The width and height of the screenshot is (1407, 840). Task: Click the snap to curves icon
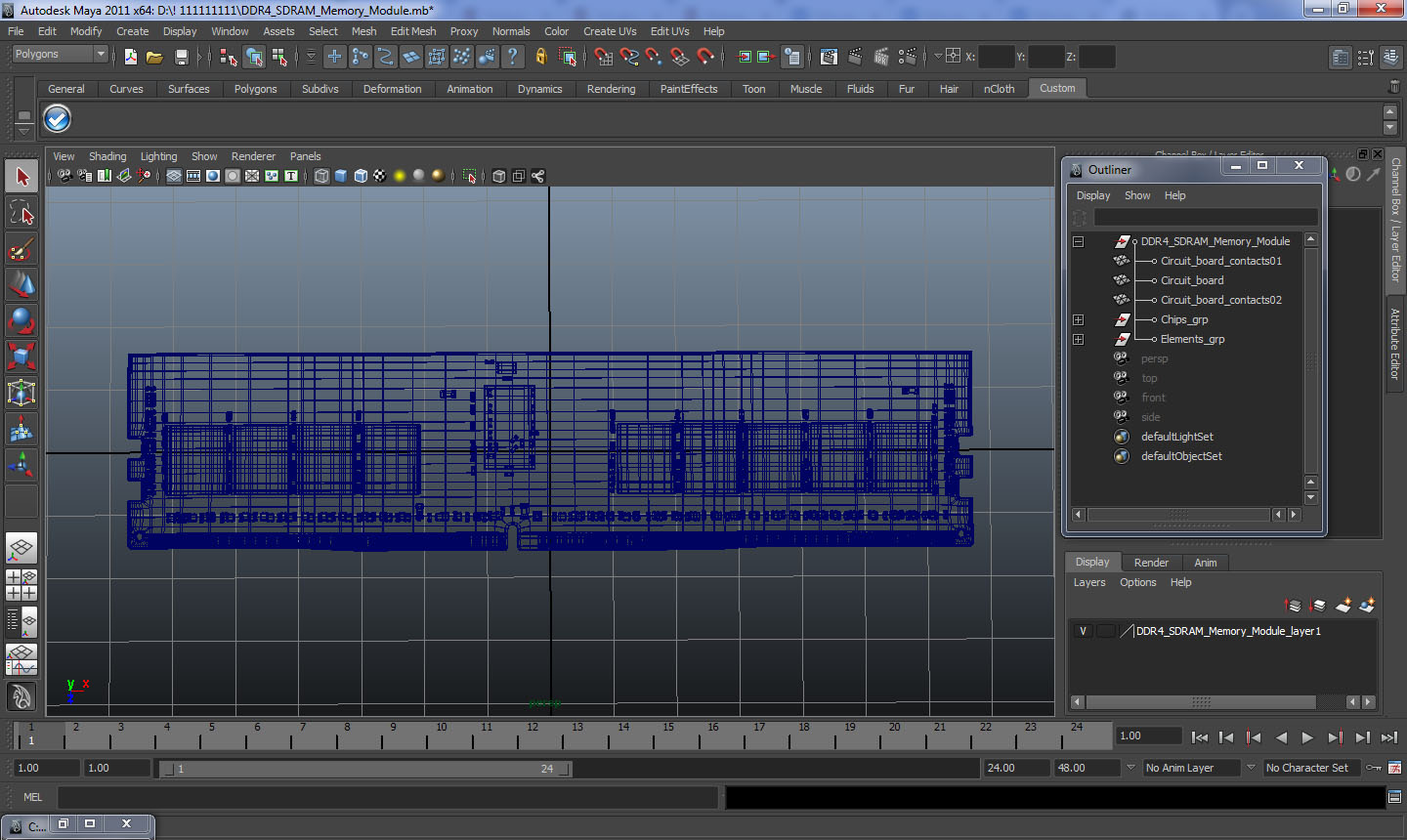(629, 57)
